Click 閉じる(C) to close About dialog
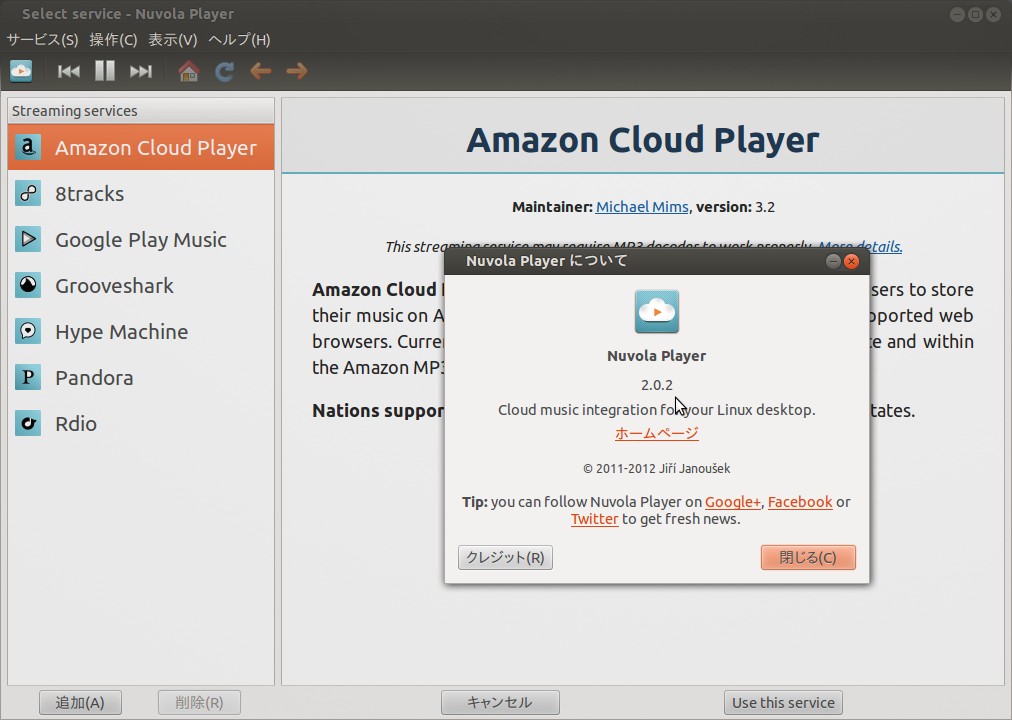 [x=808, y=557]
